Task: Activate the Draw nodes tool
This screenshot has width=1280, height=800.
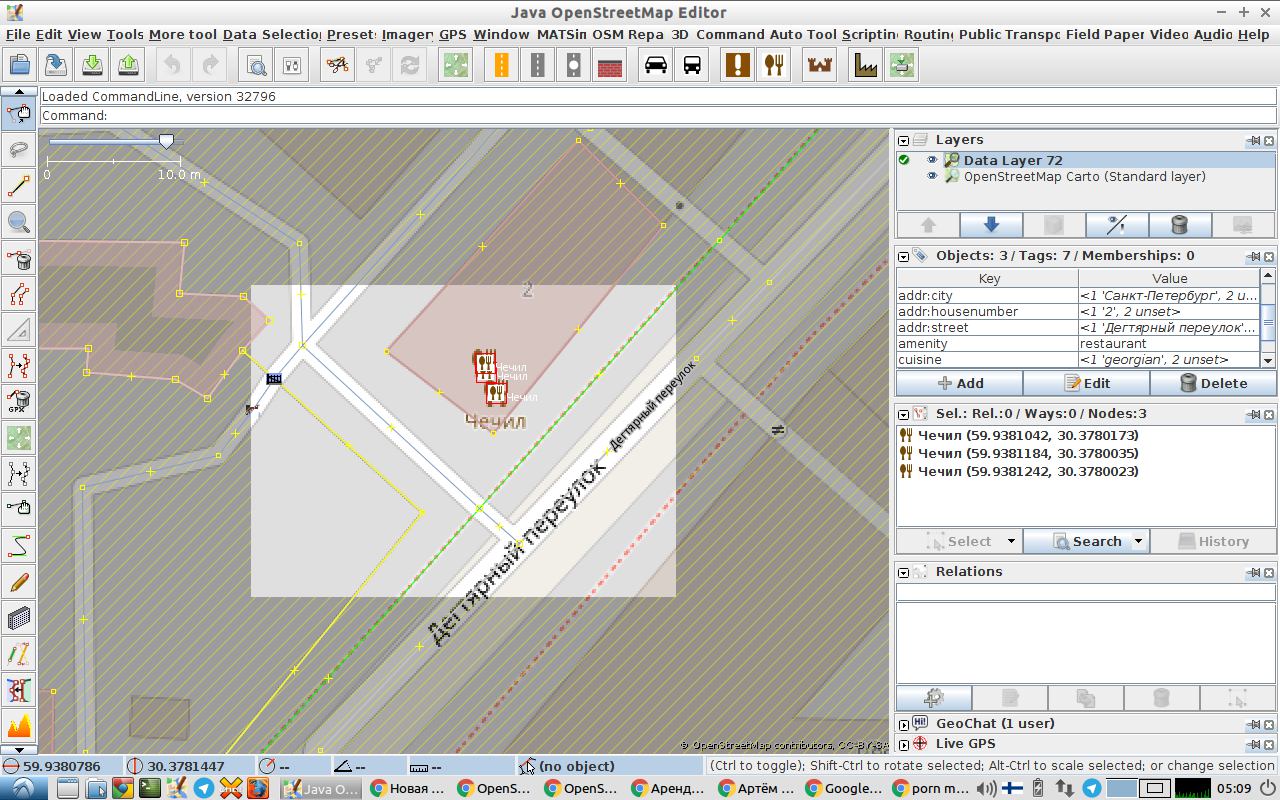Action: point(18,185)
